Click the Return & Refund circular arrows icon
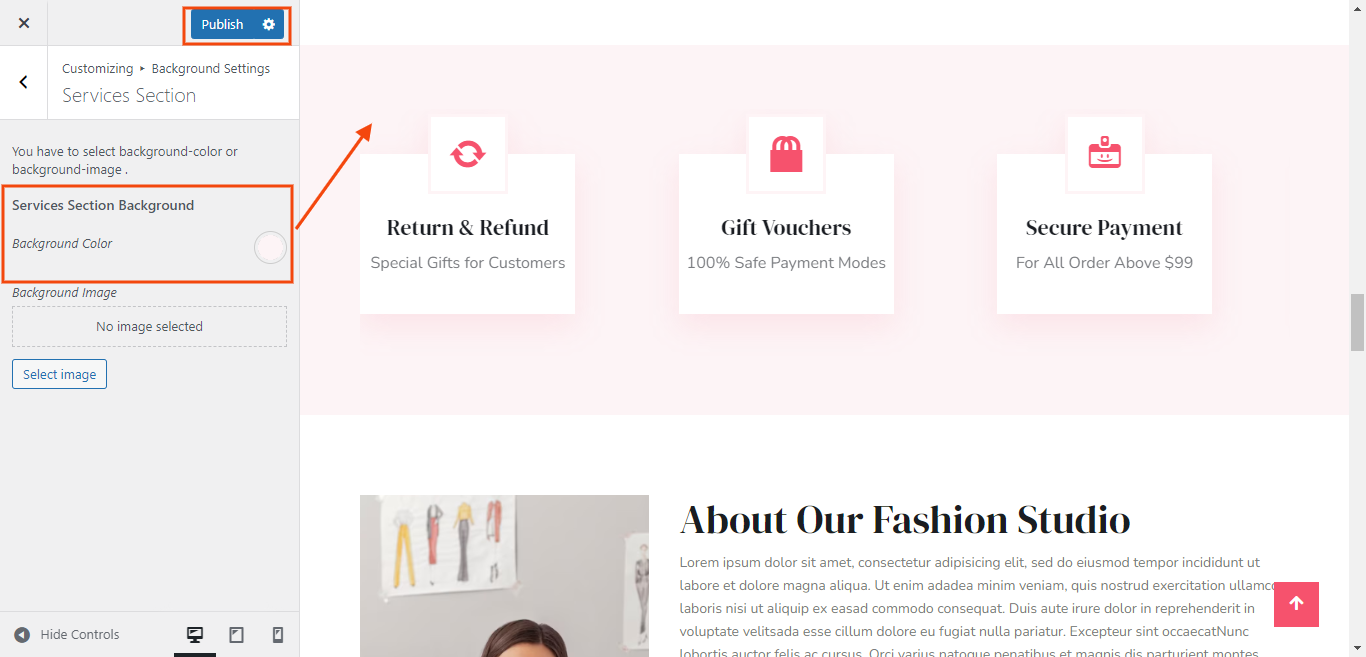The width and height of the screenshot is (1366, 657). point(468,154)
